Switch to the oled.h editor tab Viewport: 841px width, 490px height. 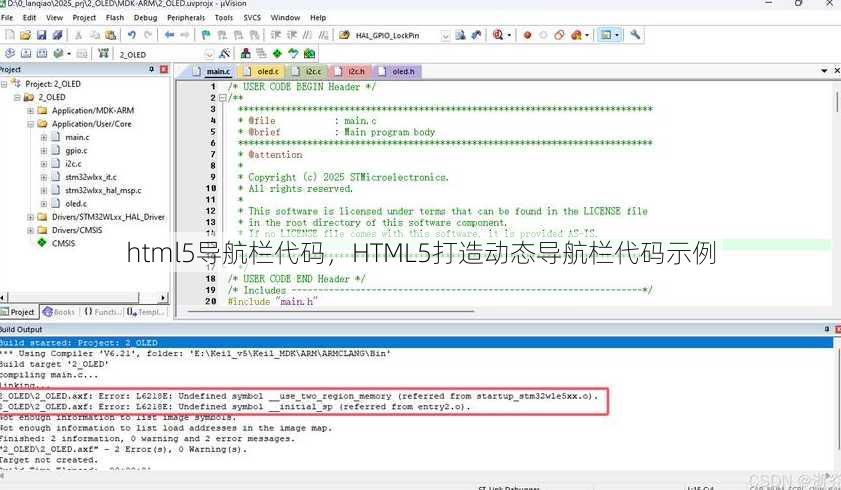coord(398,71)
